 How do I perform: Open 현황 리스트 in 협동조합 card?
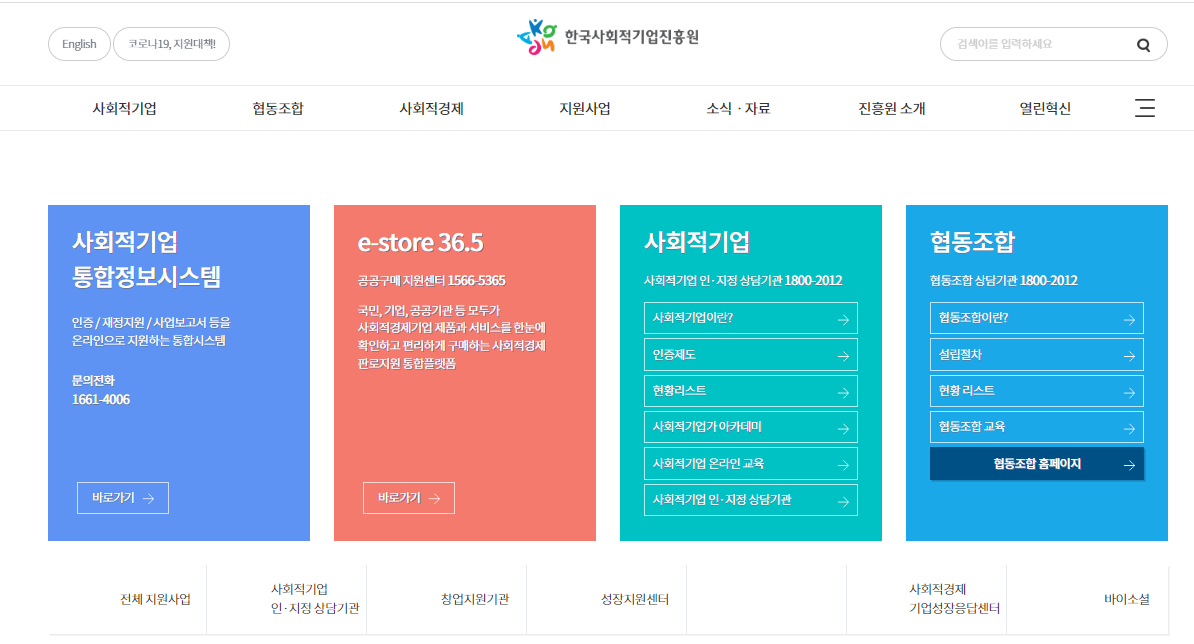pyautogui.click(x=1036, y=391)
